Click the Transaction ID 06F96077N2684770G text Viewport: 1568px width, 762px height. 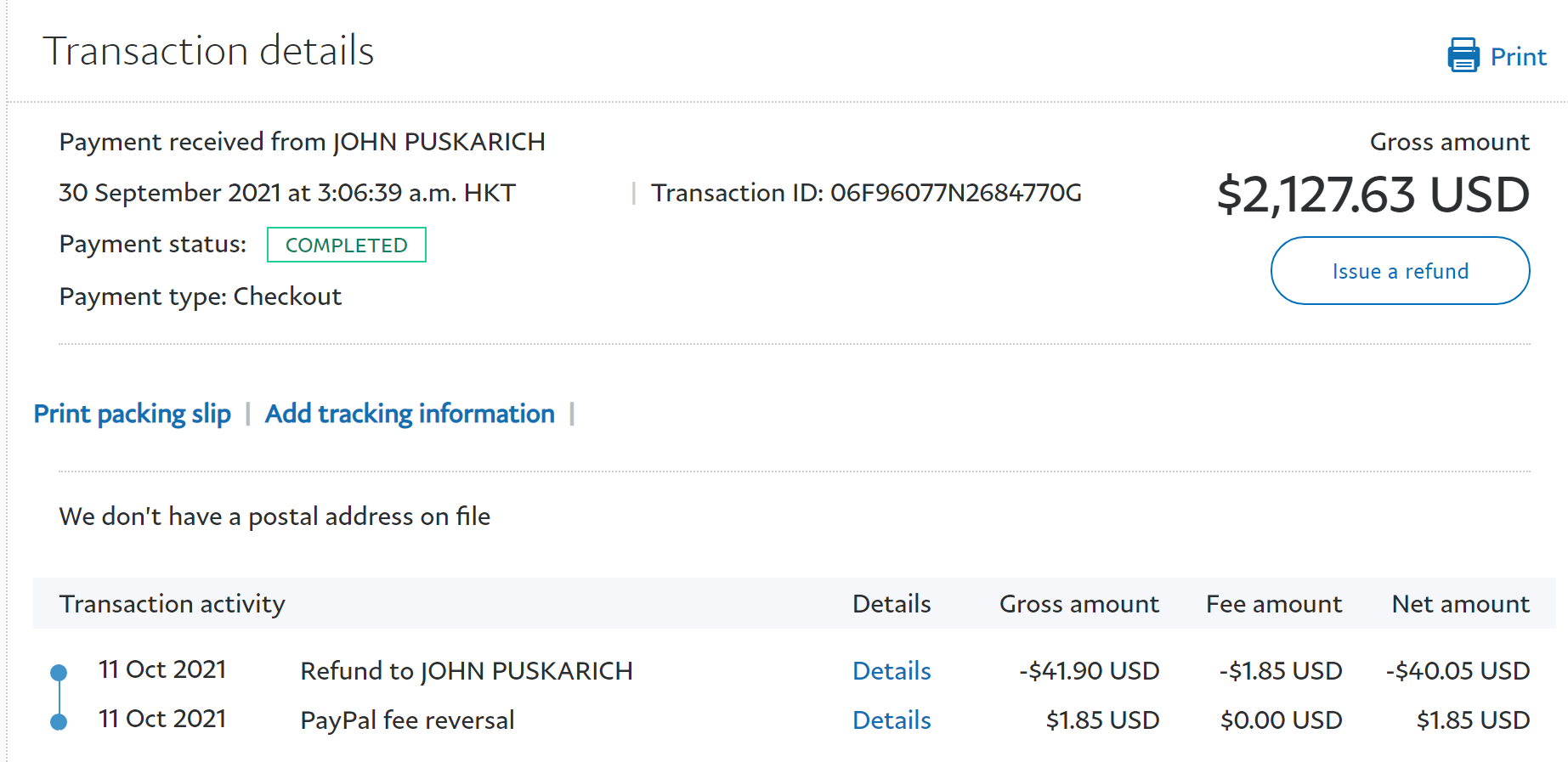point(866,193)
